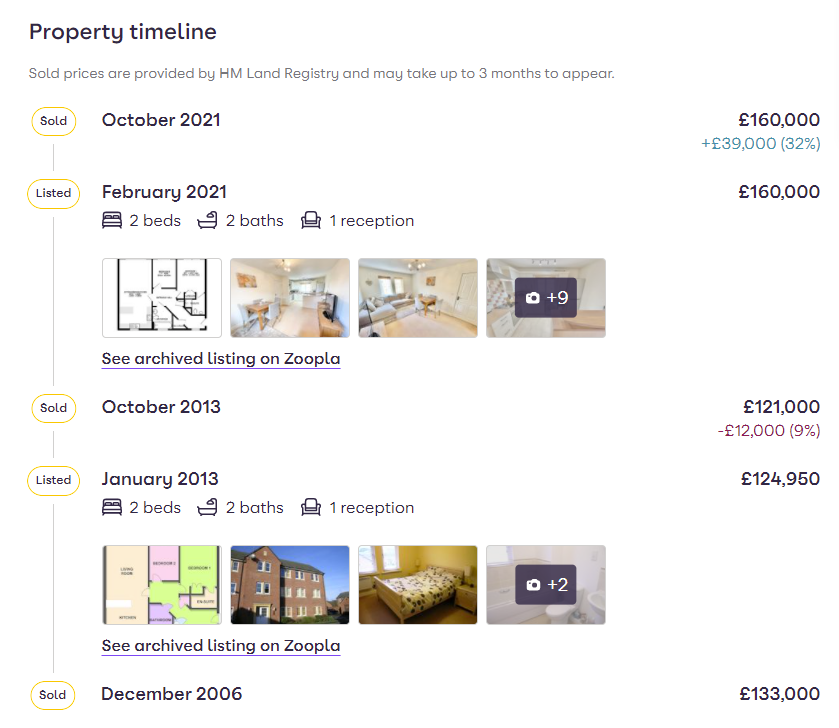Click the bed icon in the January 2013 listing
Screen dimensions: 839x728
point(112,508)
